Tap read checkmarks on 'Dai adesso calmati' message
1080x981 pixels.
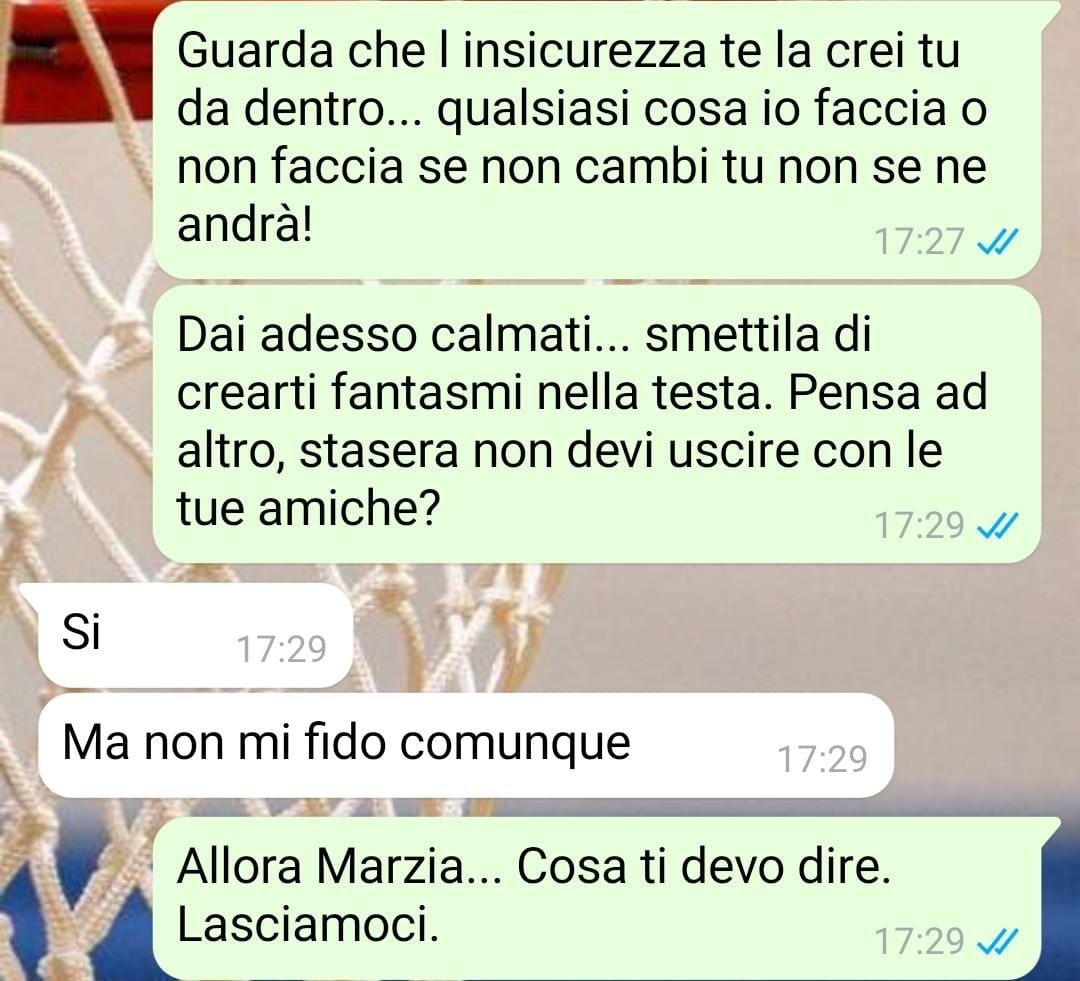(997, 526)
